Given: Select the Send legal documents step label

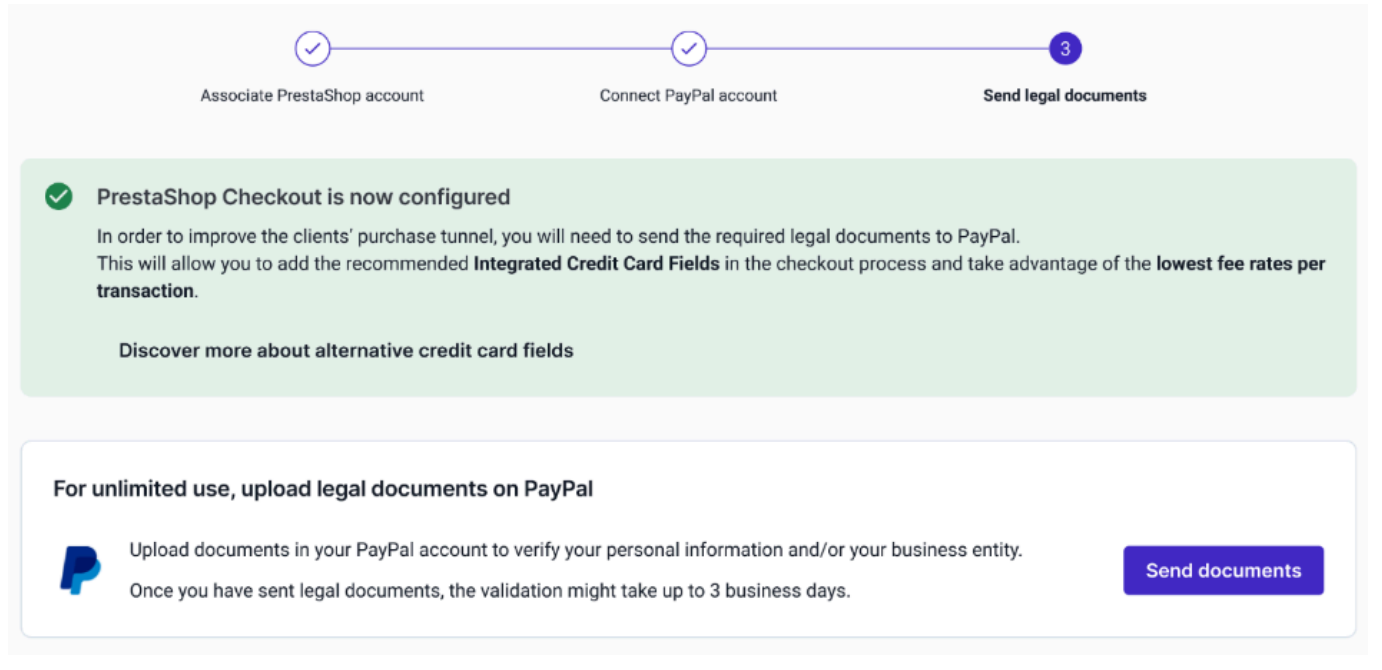Looking at the screenshot, I should (1065, 96).
